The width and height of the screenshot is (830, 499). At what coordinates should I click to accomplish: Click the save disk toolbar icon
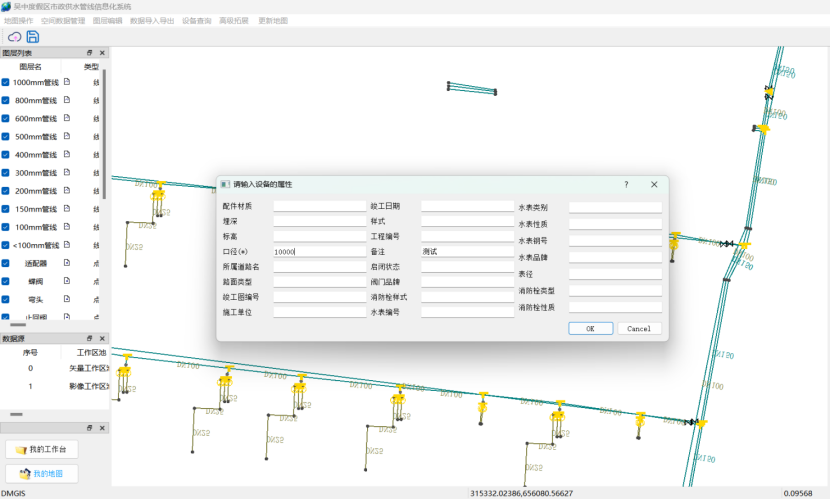pyautogui.click(x=33, y=36)
